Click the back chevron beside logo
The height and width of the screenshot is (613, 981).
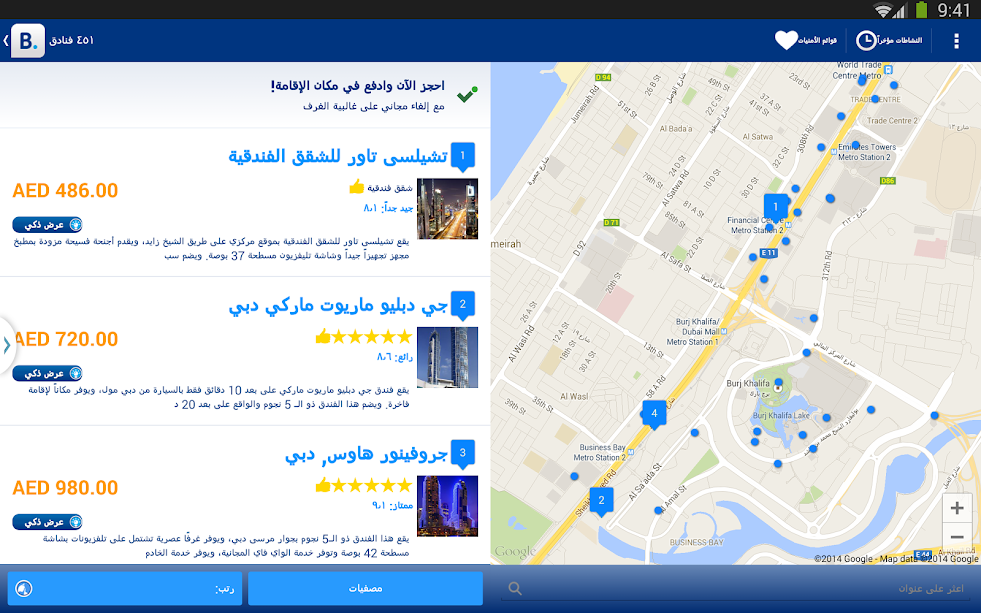(6, 41)
